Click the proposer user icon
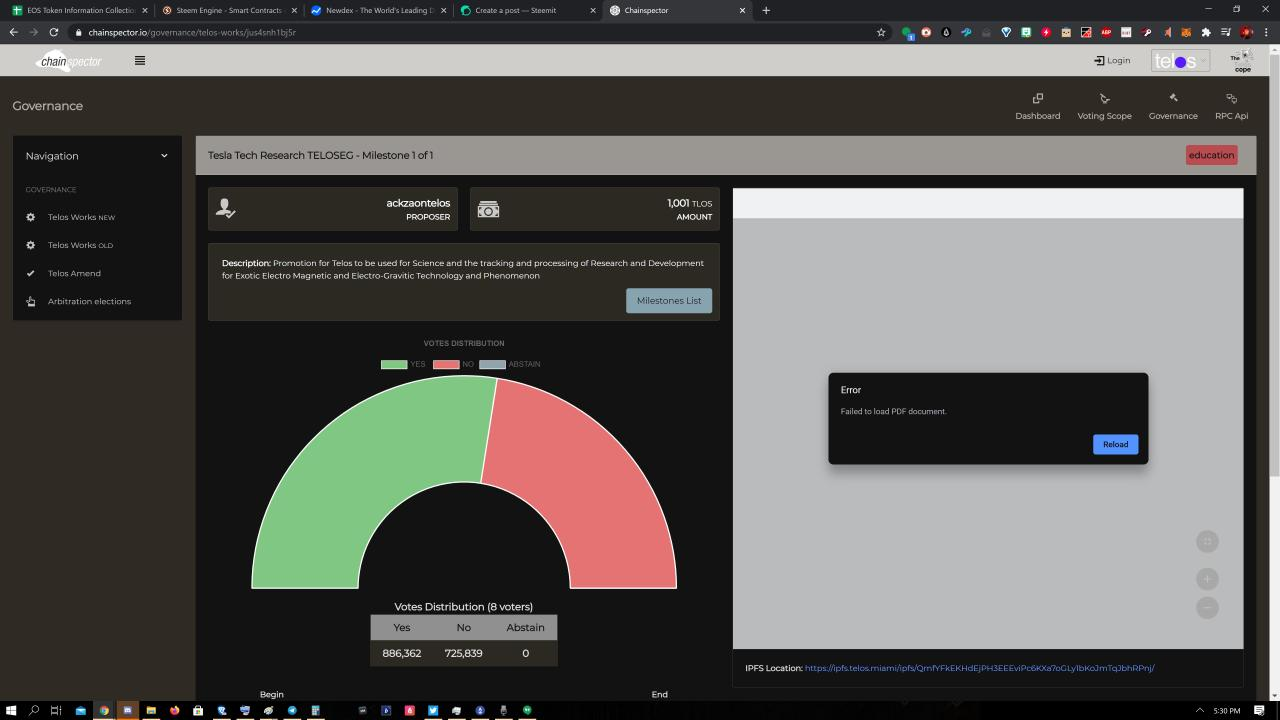Viewport: 1280px width, 720px height. [x=226, y=209]
